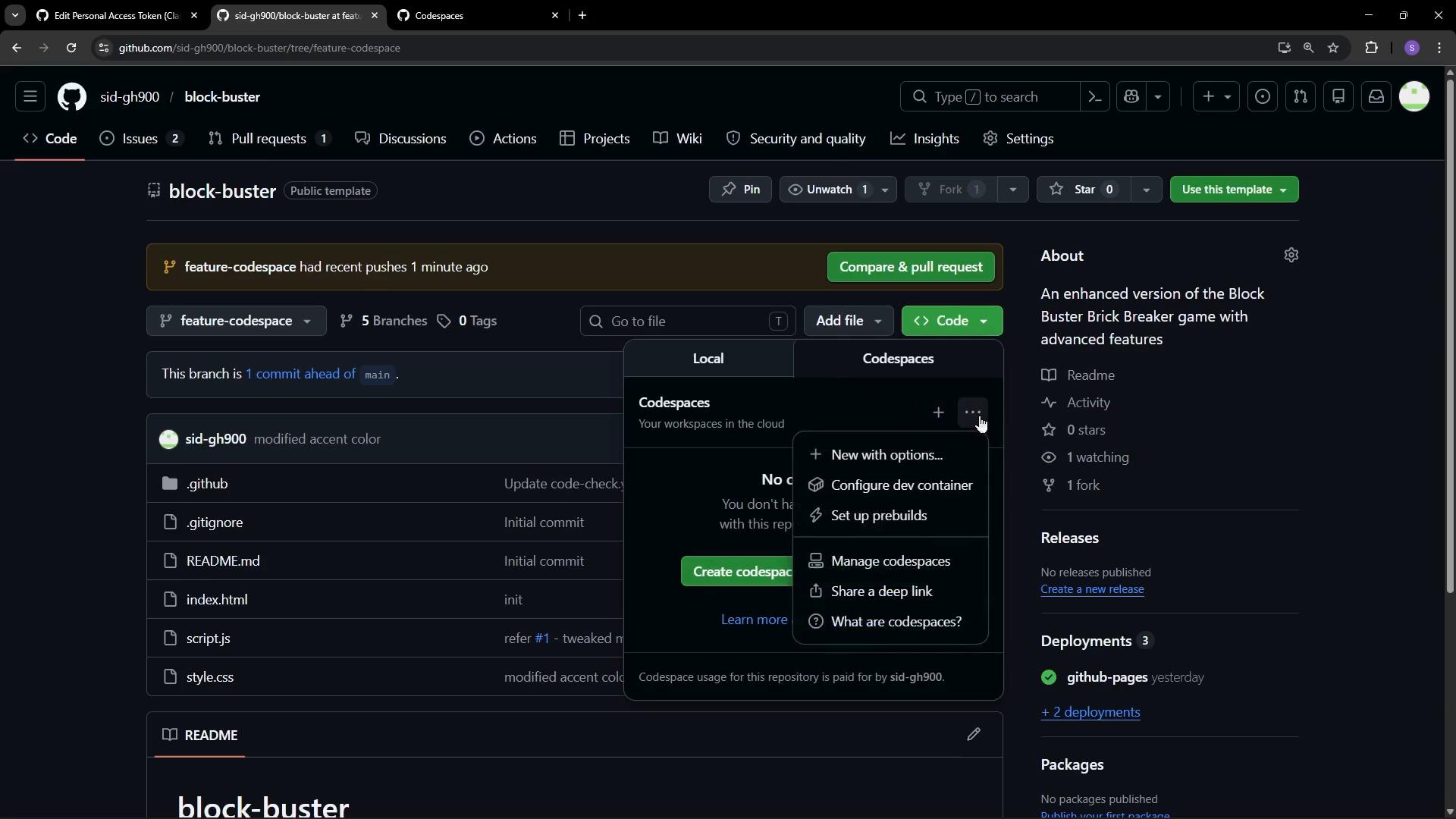Viewport: 1456px width, 819px height.
Task: Open the github-pages deployment link
Action: [x=1107, y=677]
